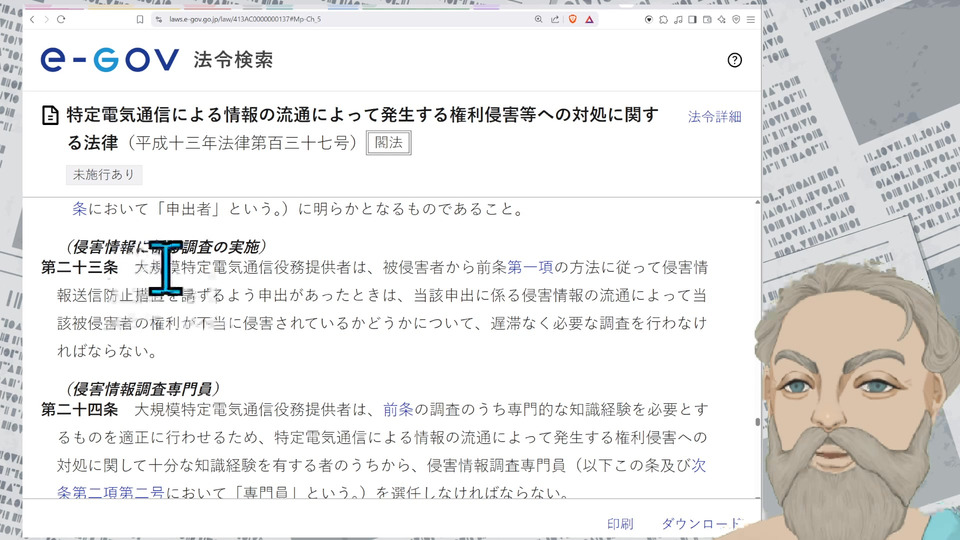Click the 法令検索 title text
The height and width of the screenshot is (540, 960).
pos(233,60)
